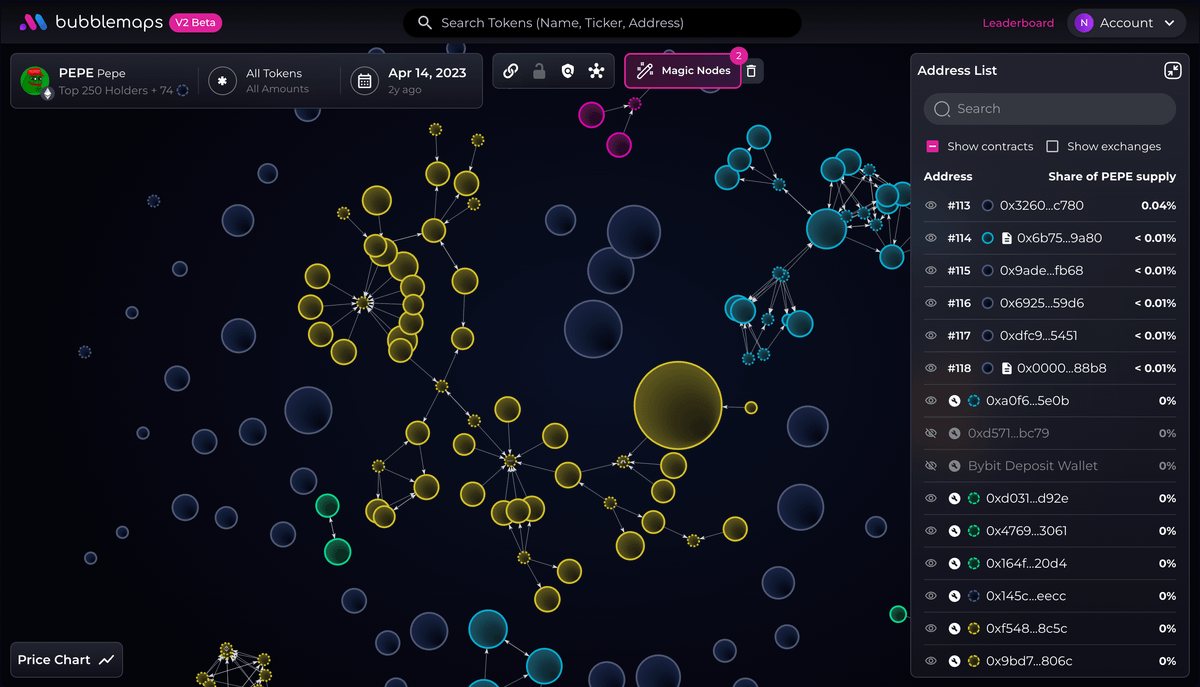Click the large yellow bubble on the map
The width and height of the screenshot is (1200, 687).
(678, 406)
